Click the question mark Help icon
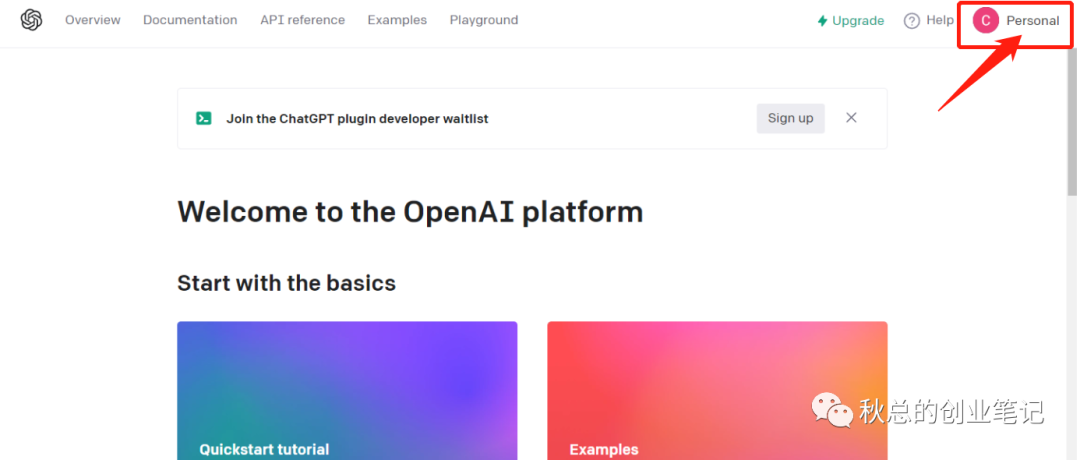This screenshot has width=1080, height=460. tap(911, 21)
